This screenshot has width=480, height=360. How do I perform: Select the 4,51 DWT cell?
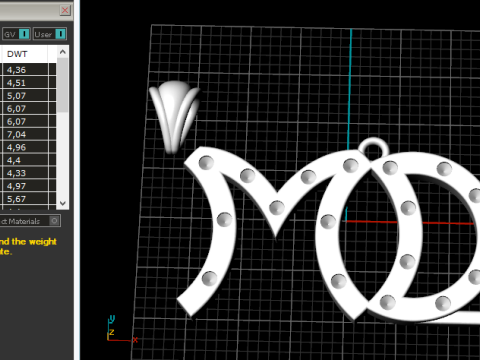25,83
